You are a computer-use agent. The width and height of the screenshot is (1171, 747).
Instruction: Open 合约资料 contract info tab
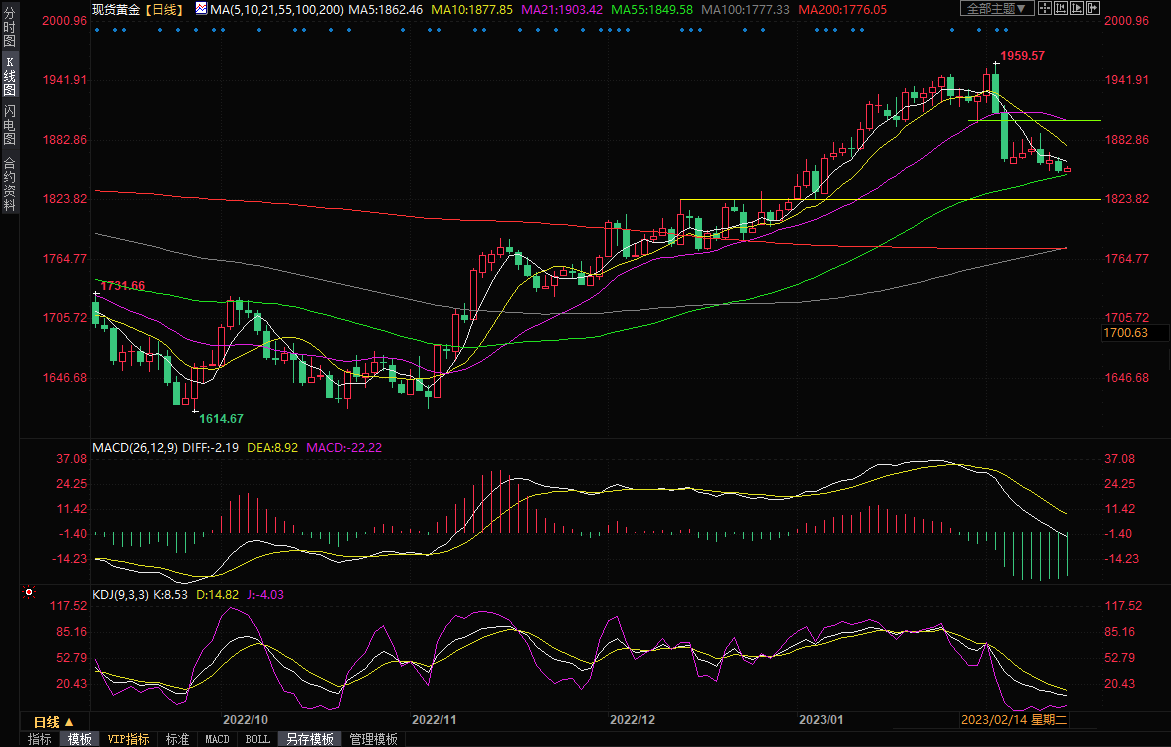pyautogui.click(x=9, y=183)
